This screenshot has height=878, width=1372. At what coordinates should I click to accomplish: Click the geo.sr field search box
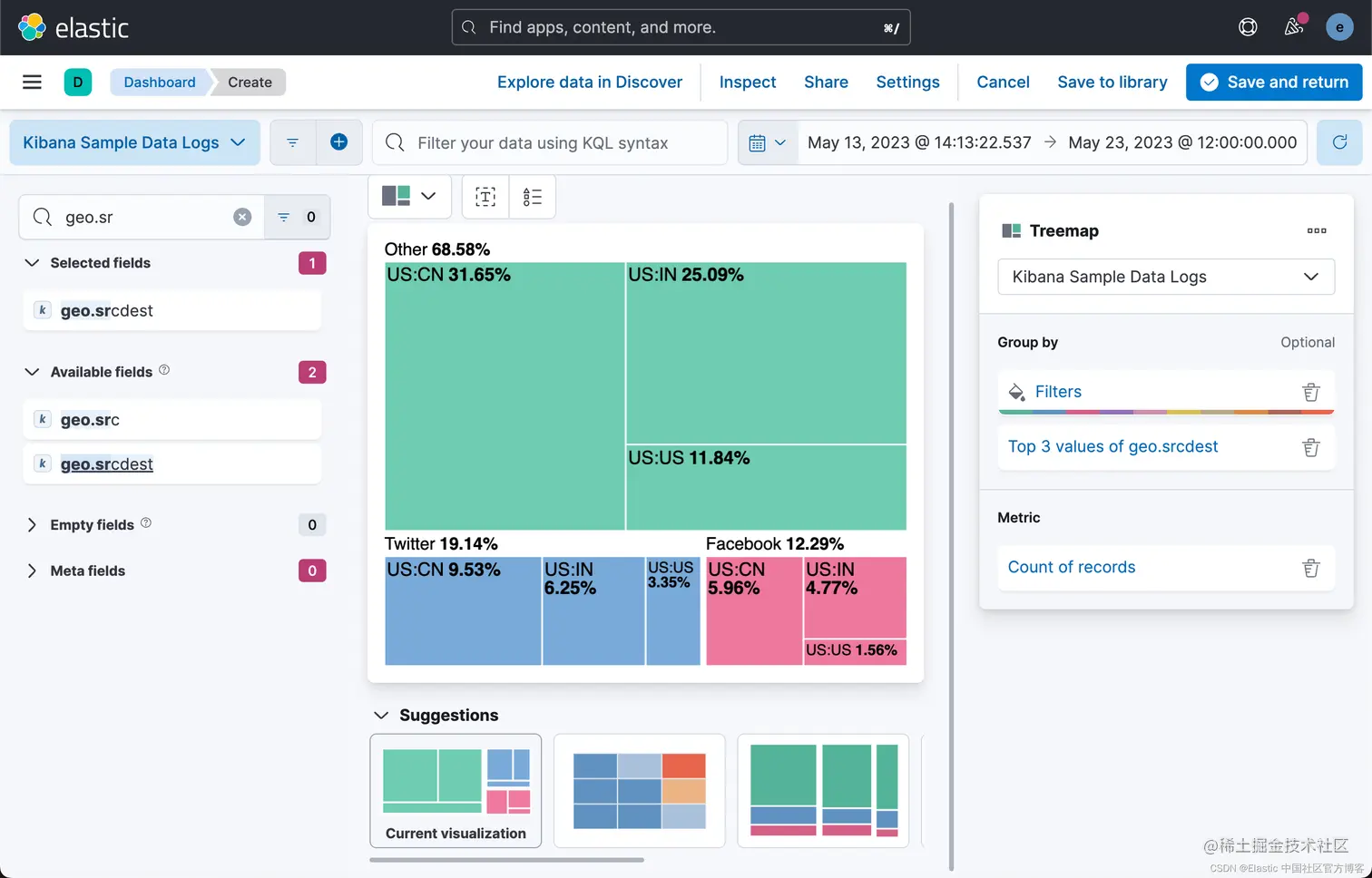(x=142, y=217)
